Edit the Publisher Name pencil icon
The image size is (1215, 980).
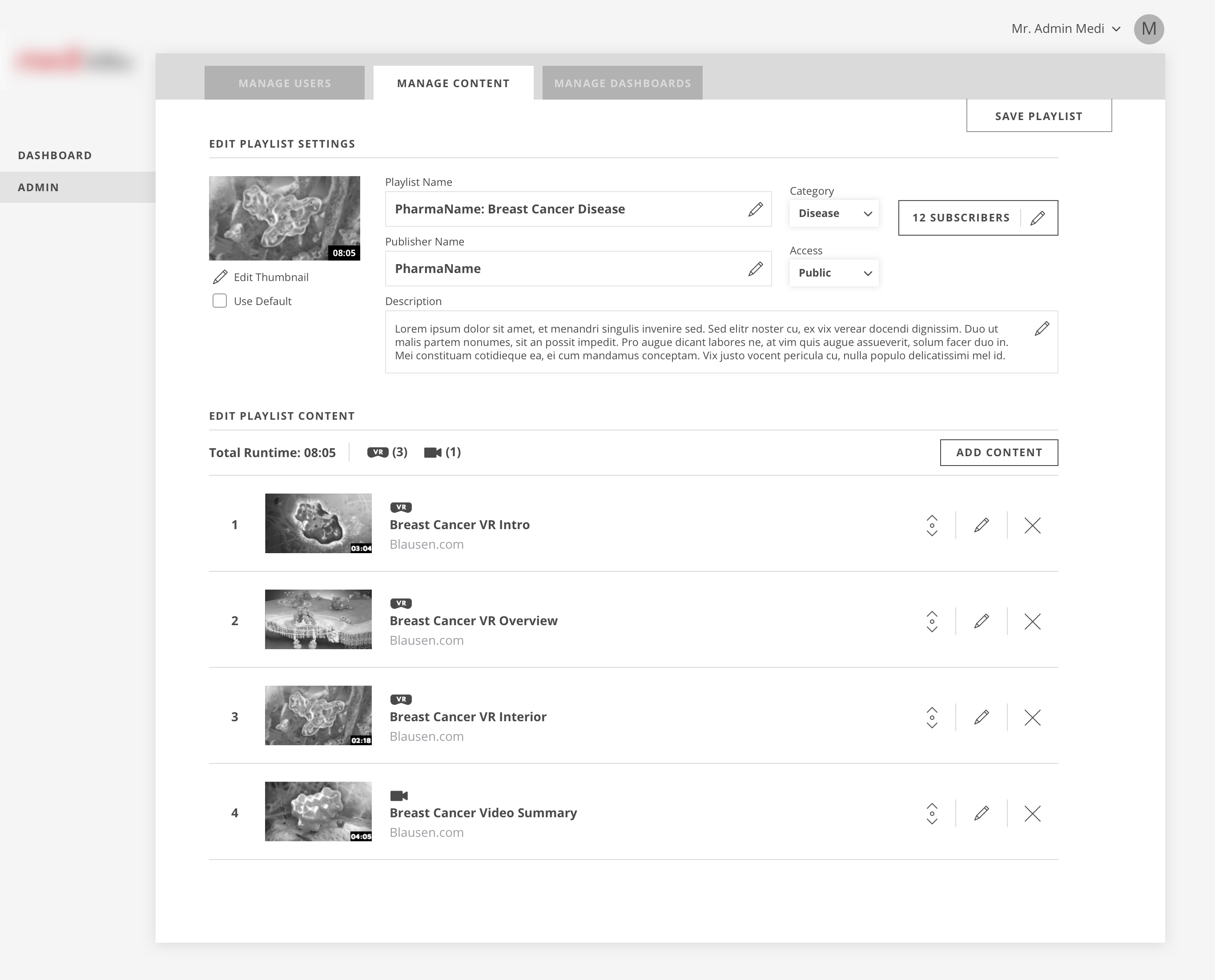click(x=756, y=269)
